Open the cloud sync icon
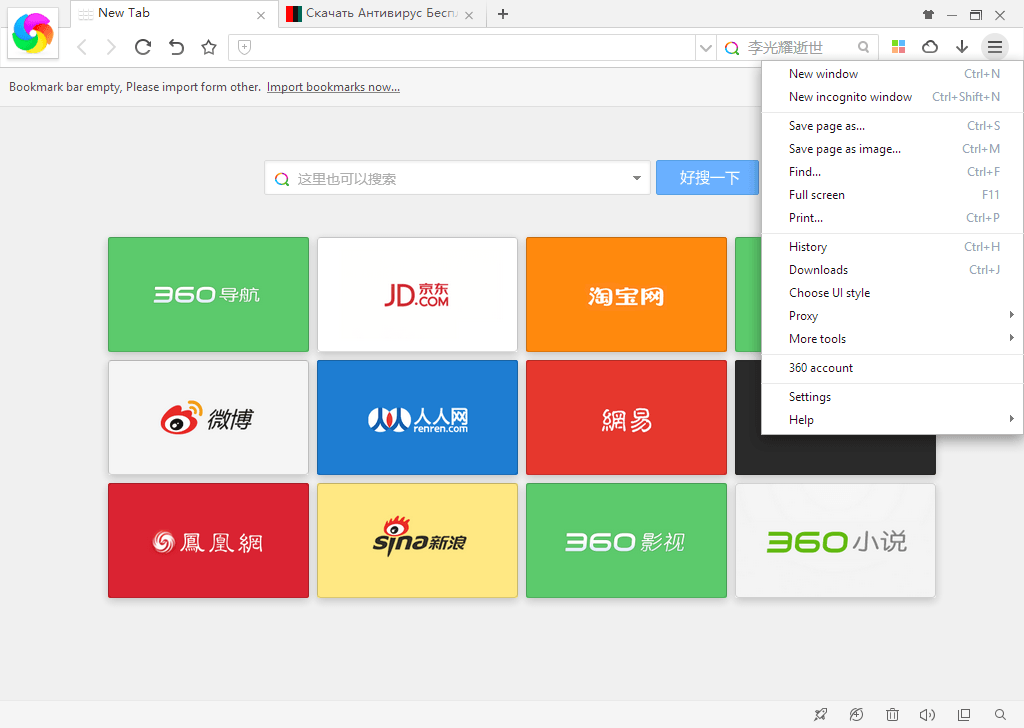 tap(930, 46)
